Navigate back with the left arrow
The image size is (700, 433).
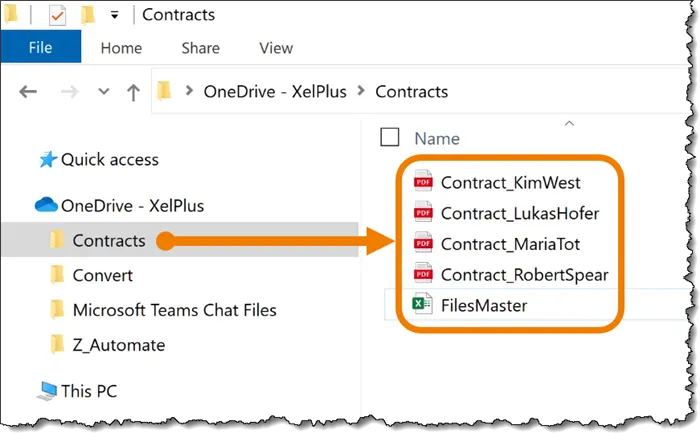(28, 92)
